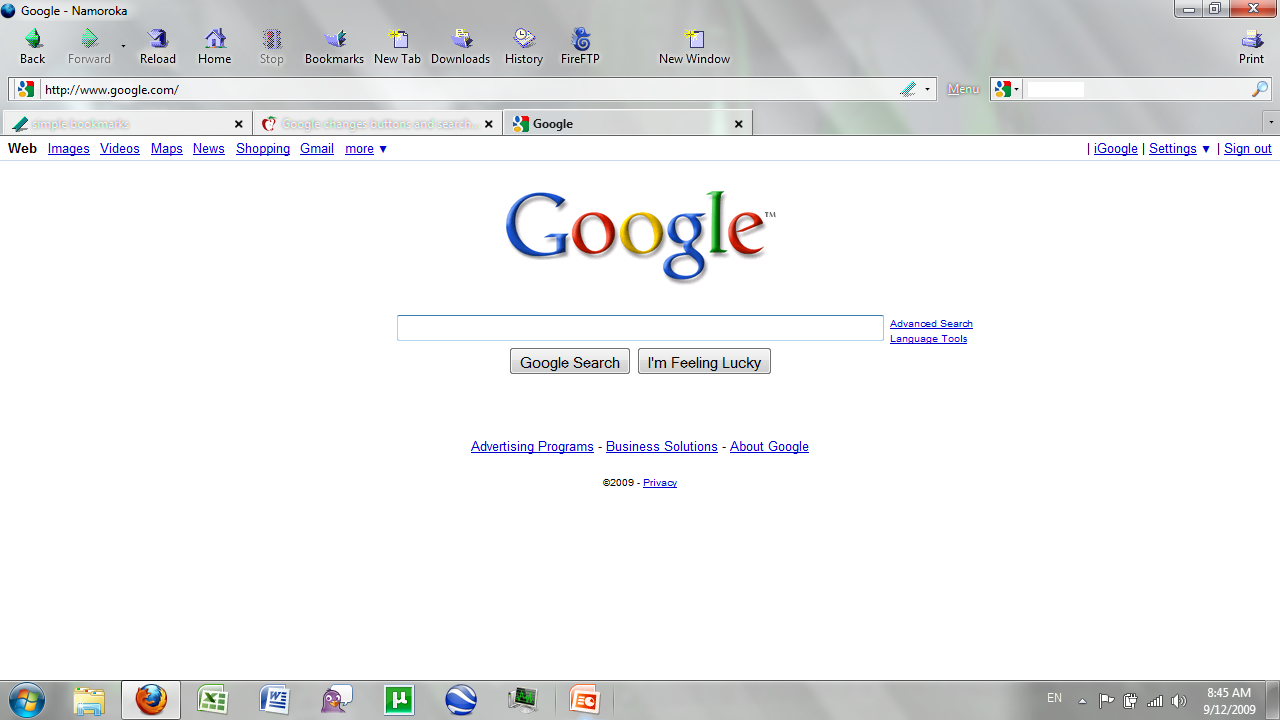
Task: Open the About Google link
Action: point(769,447)
